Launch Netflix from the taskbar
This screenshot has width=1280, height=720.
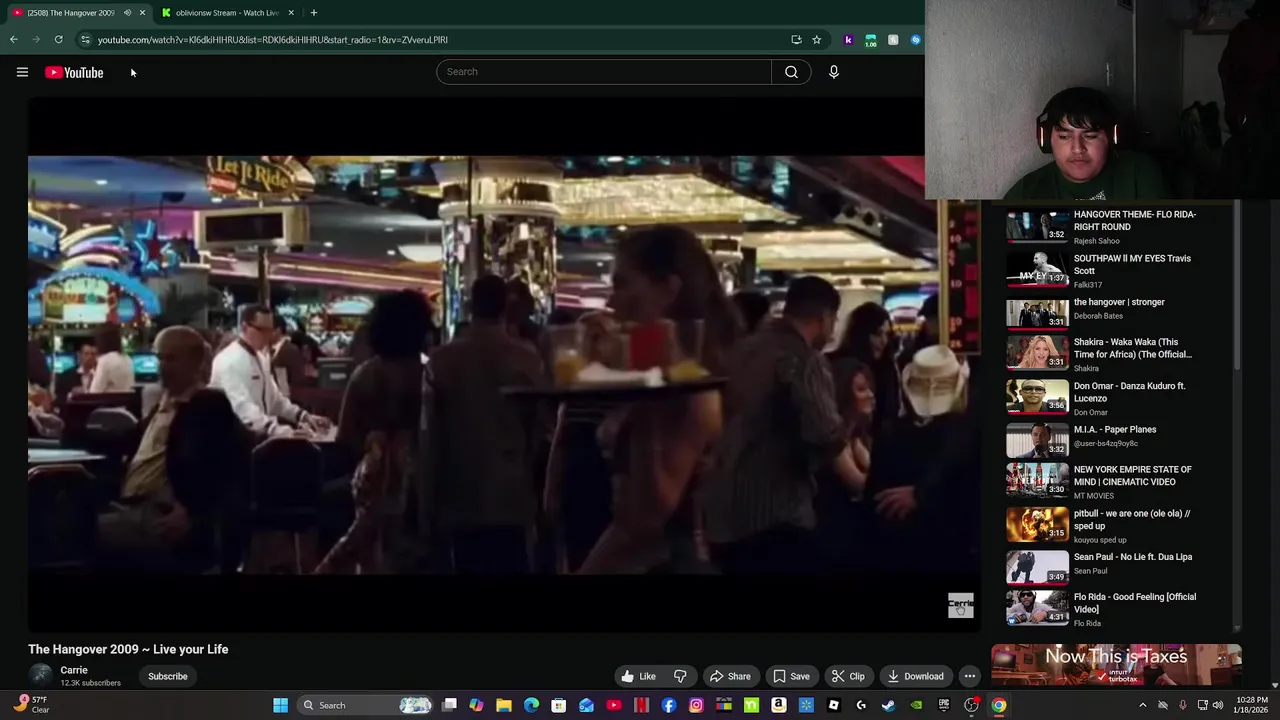[x=641, y=705]
